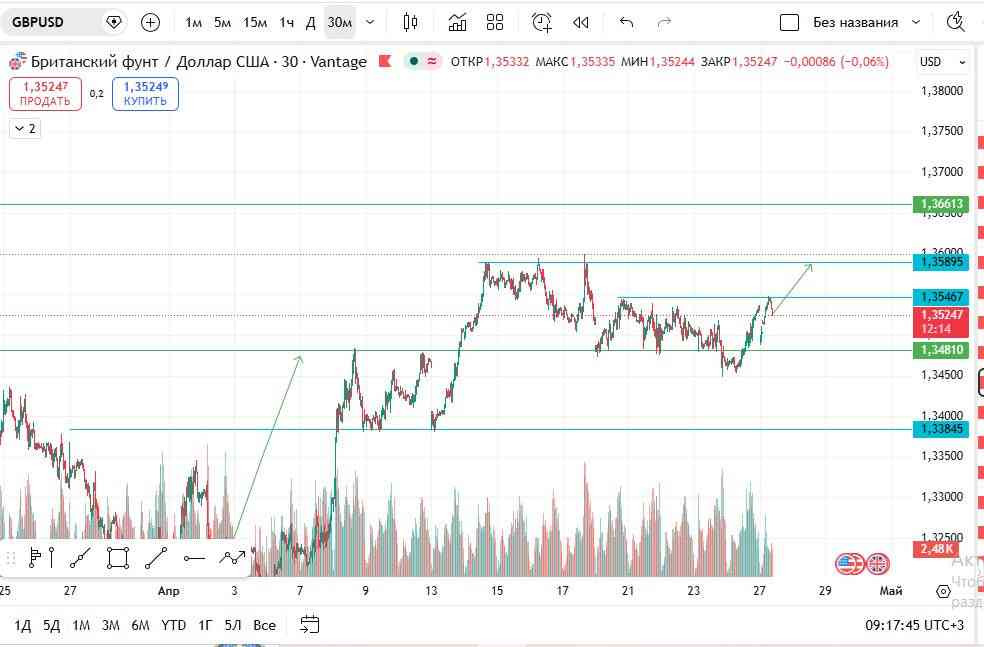Toggle the layout name checkbox square

point(789,23)
